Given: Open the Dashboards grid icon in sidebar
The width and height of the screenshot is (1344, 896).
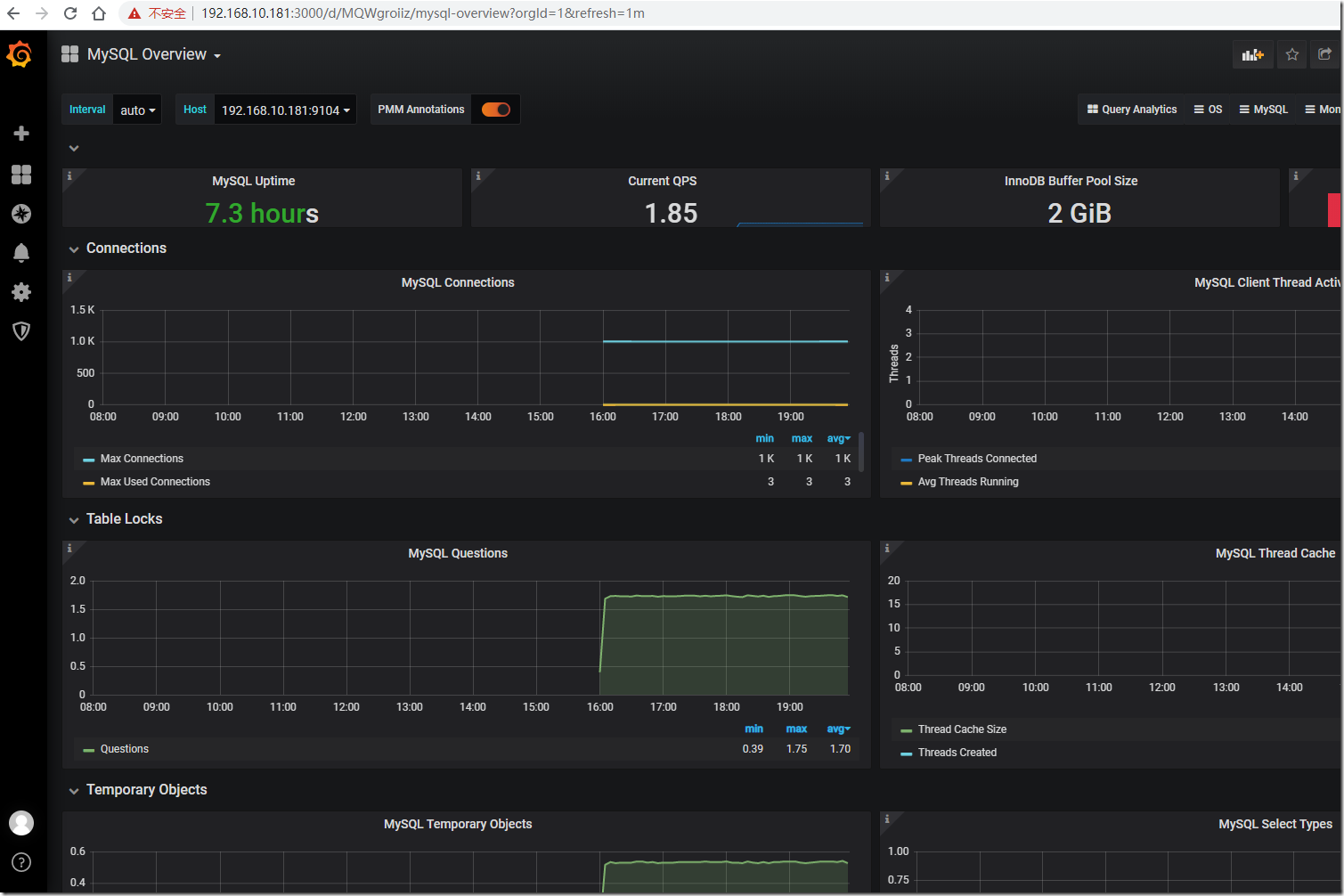Looking at the screenshot, I should (x=21, y=175).
